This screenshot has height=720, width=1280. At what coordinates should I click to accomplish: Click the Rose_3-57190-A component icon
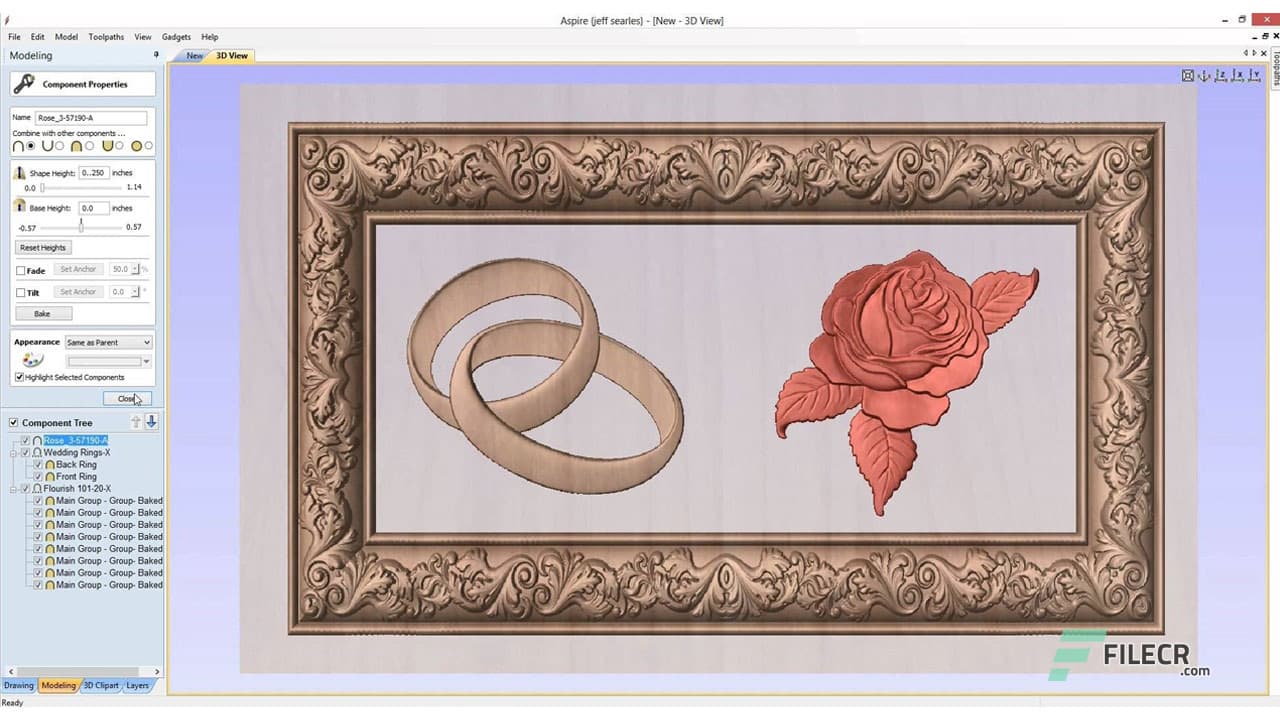tap(38, 440)
